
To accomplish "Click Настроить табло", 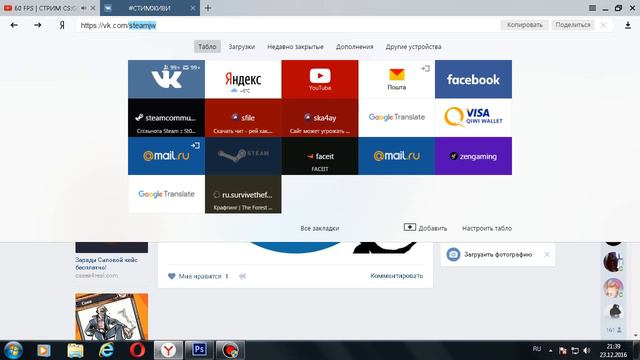I will pos(487,228).
